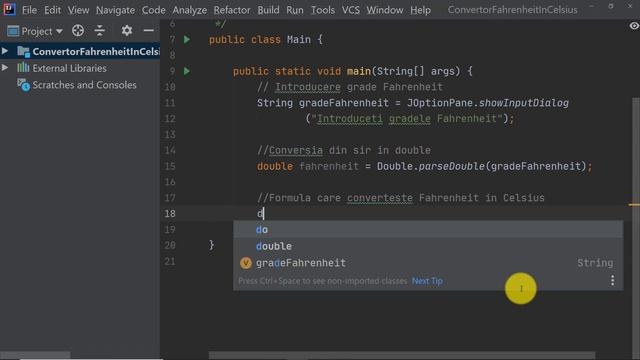640x360 pixels.
Task: Choose the 'do' completion suggestion
Action: [x=428, y=230]
